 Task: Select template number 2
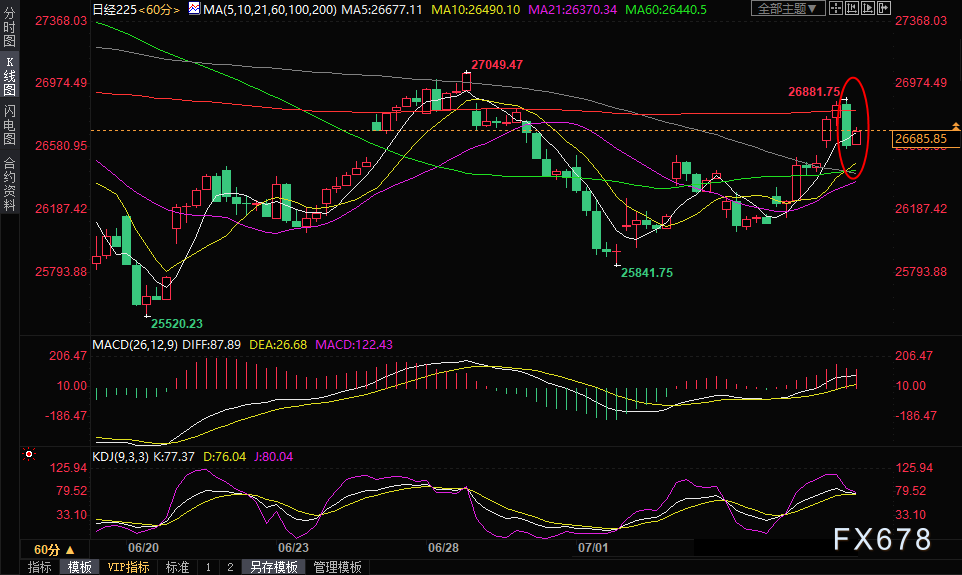pos(230,567)
